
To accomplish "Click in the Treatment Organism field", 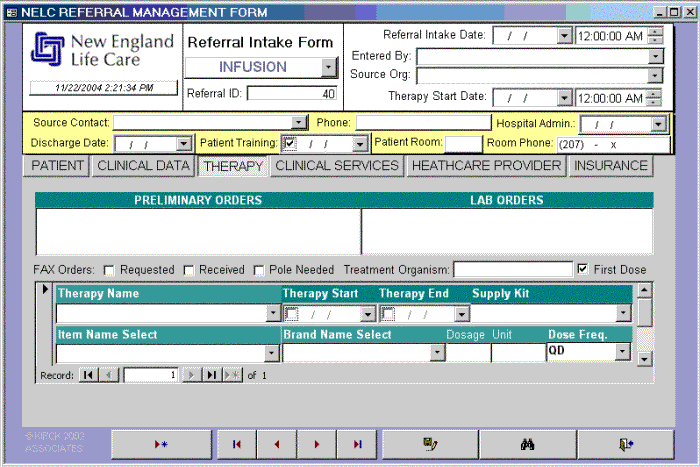I will 513,270.
